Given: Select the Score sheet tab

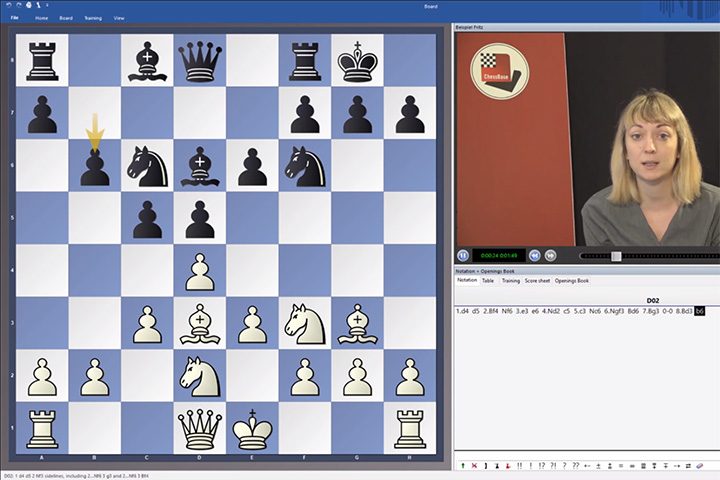Looking at the screenshot, I should coord(537,281).
